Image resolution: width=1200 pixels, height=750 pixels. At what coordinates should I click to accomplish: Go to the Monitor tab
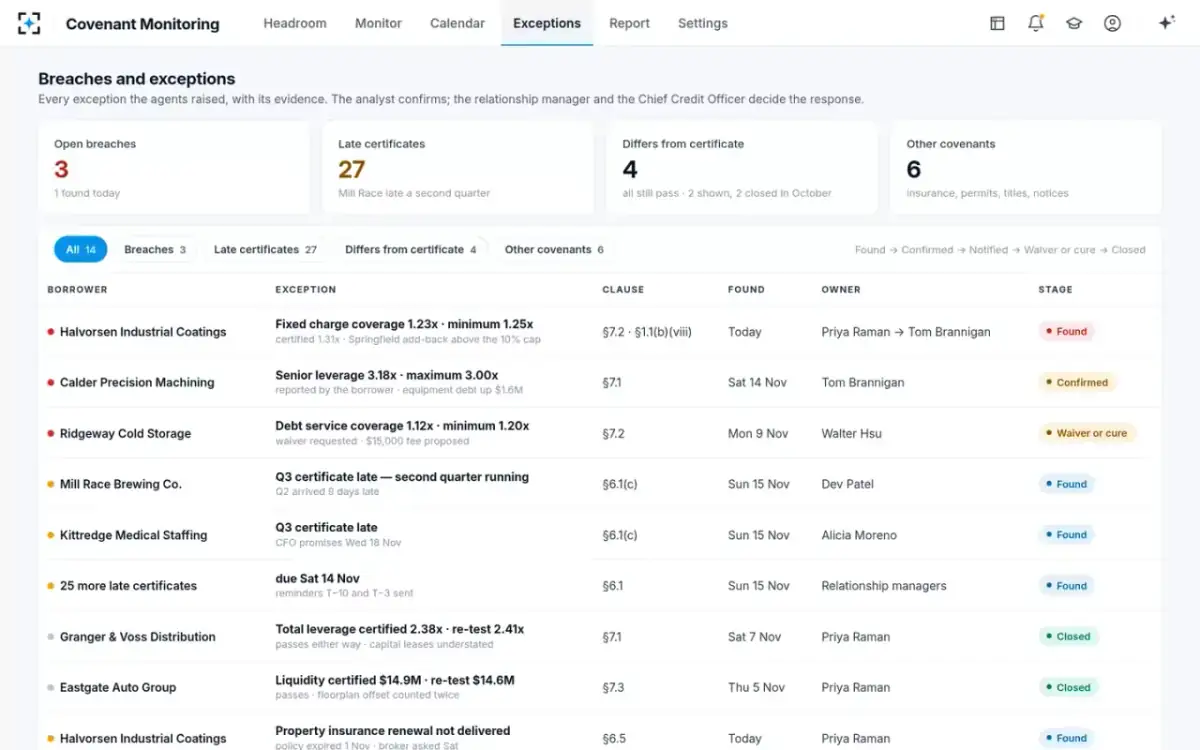pos(378,23)
